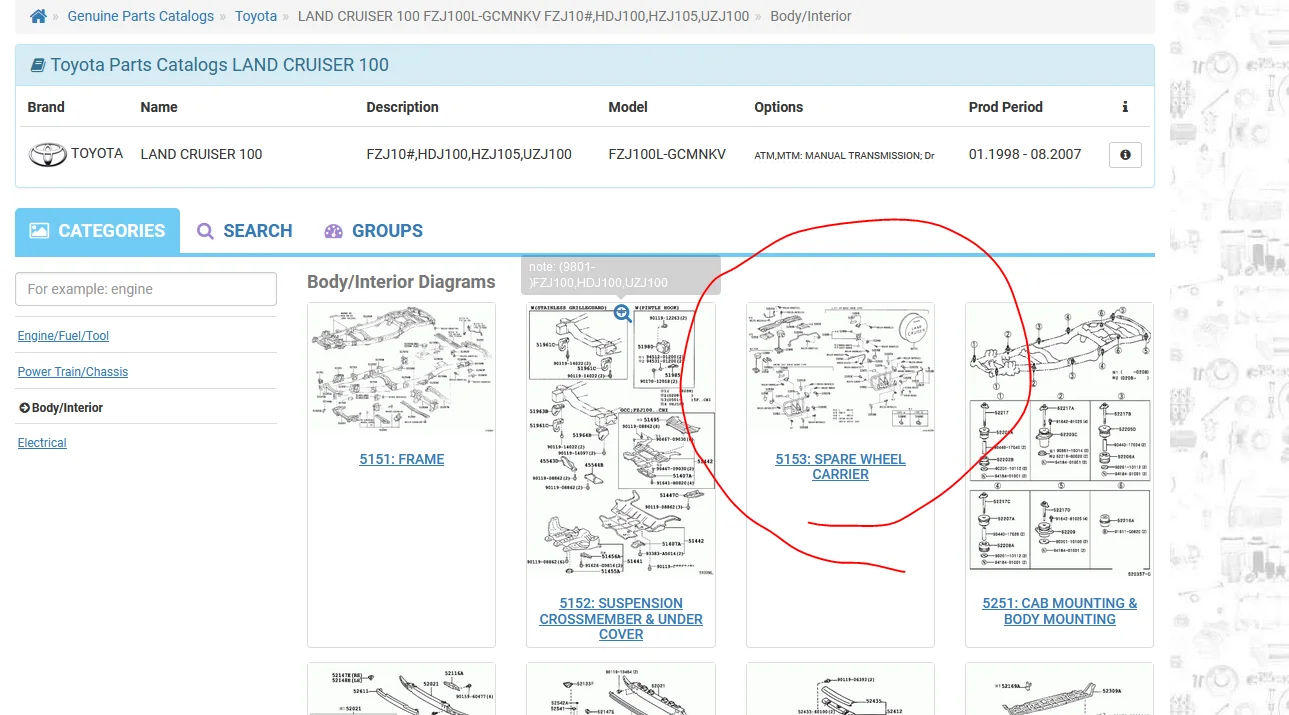Viewport: 1289px width, 715px height.
Task: Go to the home page via house icon
Action: pyautogui.click(x=39, y=16)
